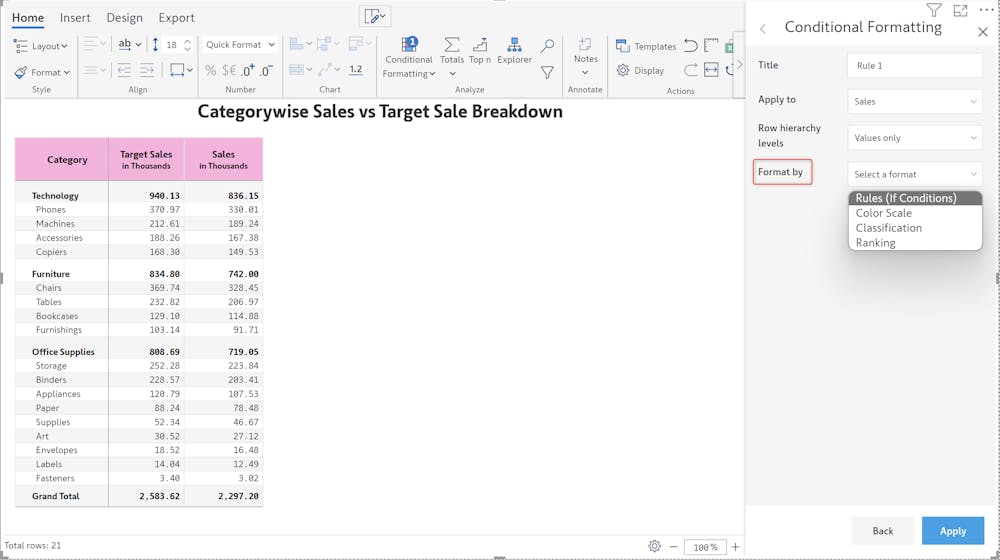Decrease decimal places
1000x560 pixels.
[266, 71]
